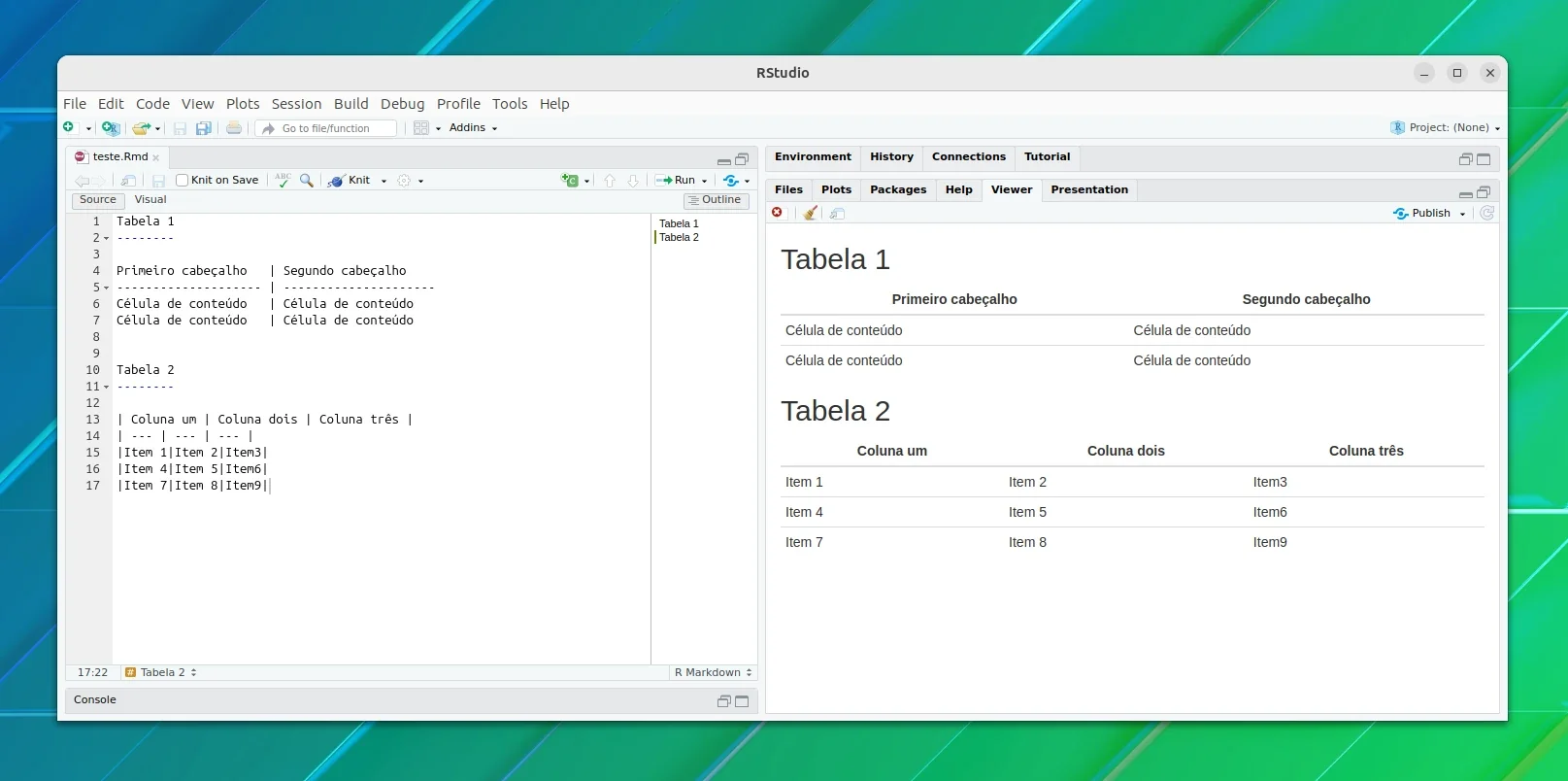Image resolution: width=1568 pixels, height=781 pixels.
Task: Switch to the Packages tab
Action: point(898,189)
